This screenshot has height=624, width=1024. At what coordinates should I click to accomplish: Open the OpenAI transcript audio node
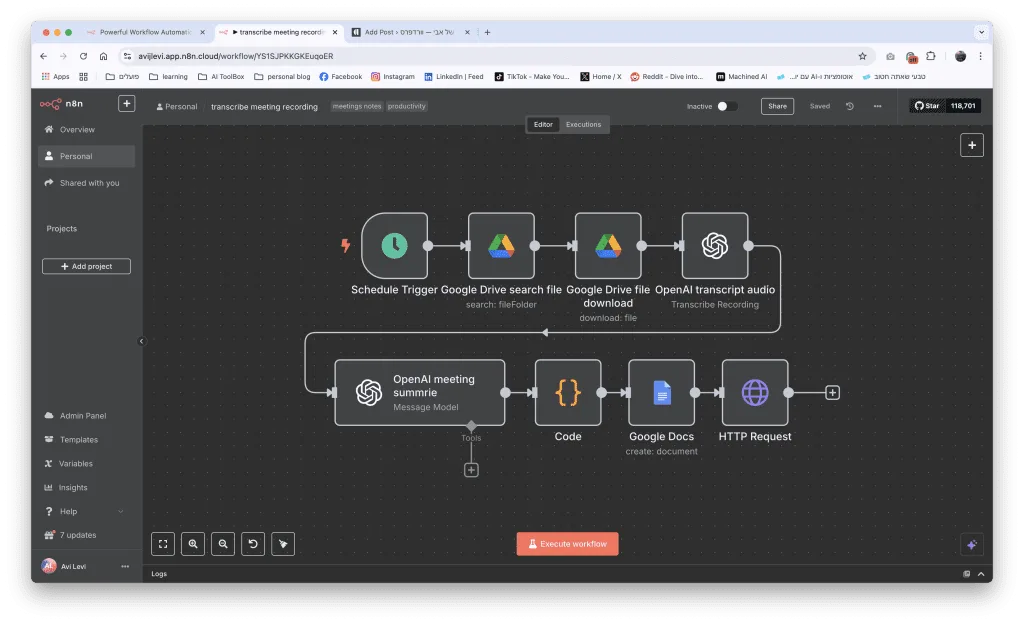(x=715, y=246)
